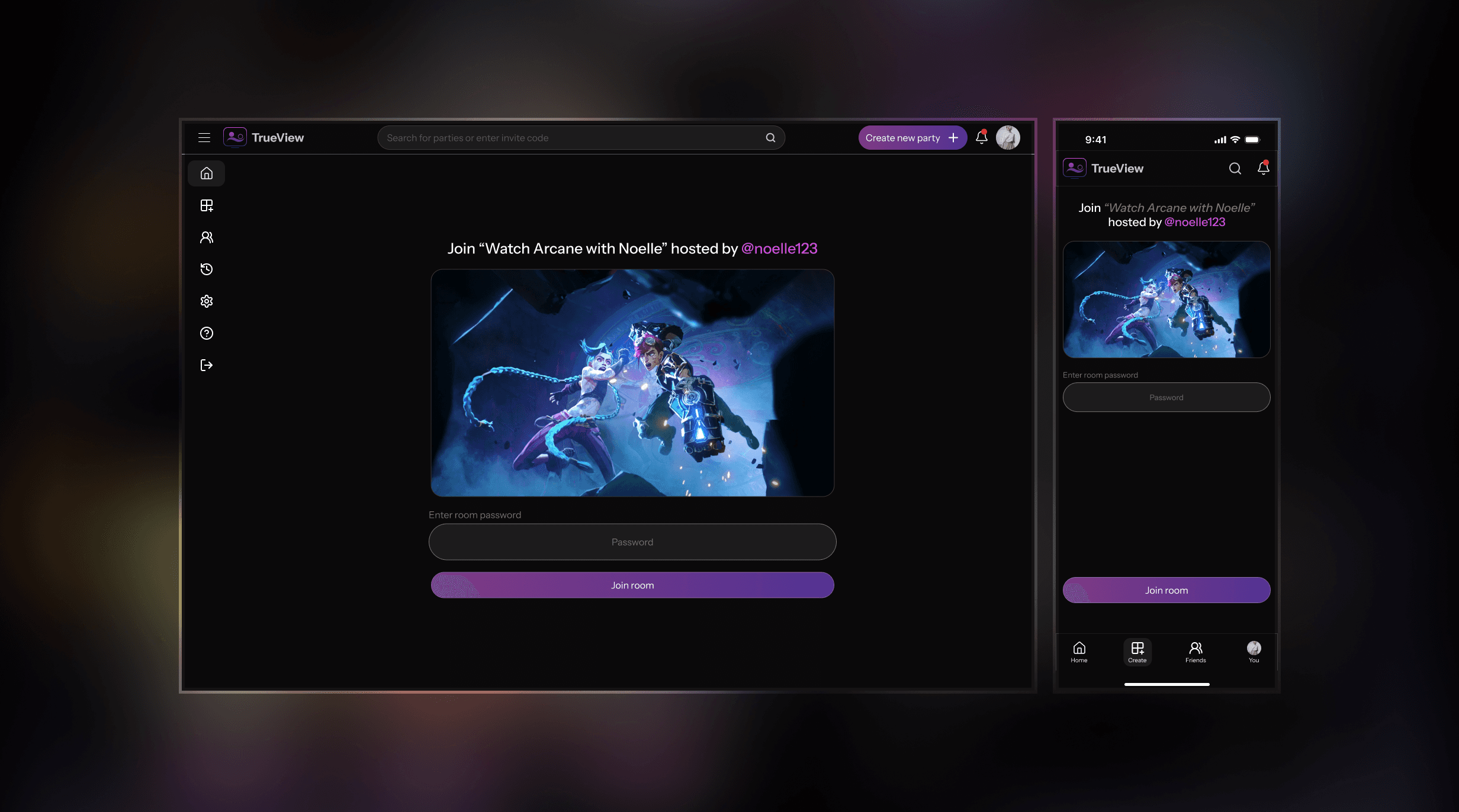The height and width of the screenshot is (812, 1459).
Task: Select the Friends tab in the mobile nav
Action: (1196, 652)
